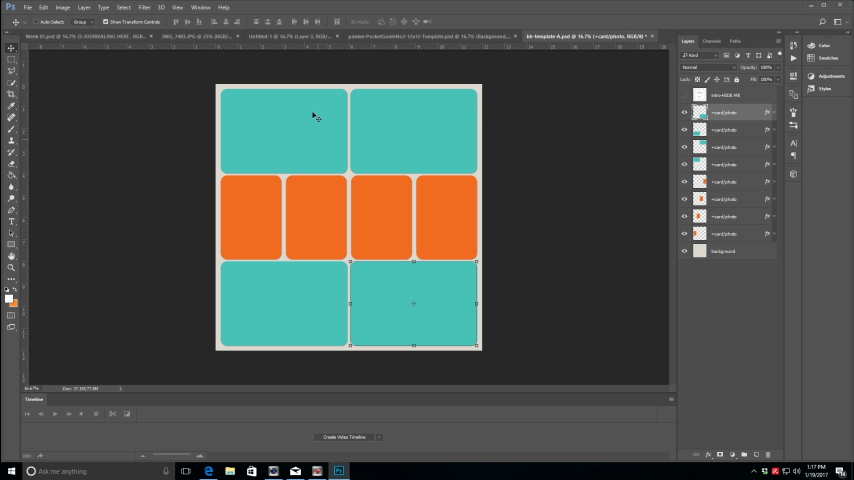Hide the background layer
This screenshot has height=480, width=854.
[685, 251]
